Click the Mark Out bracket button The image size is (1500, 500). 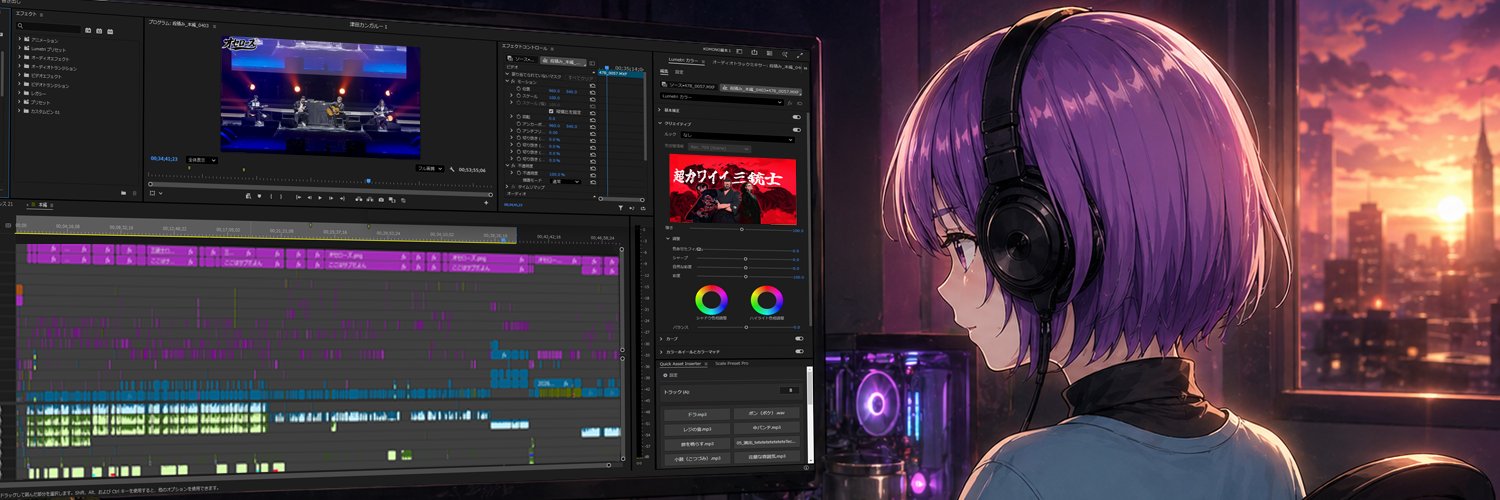coord(281,196)
